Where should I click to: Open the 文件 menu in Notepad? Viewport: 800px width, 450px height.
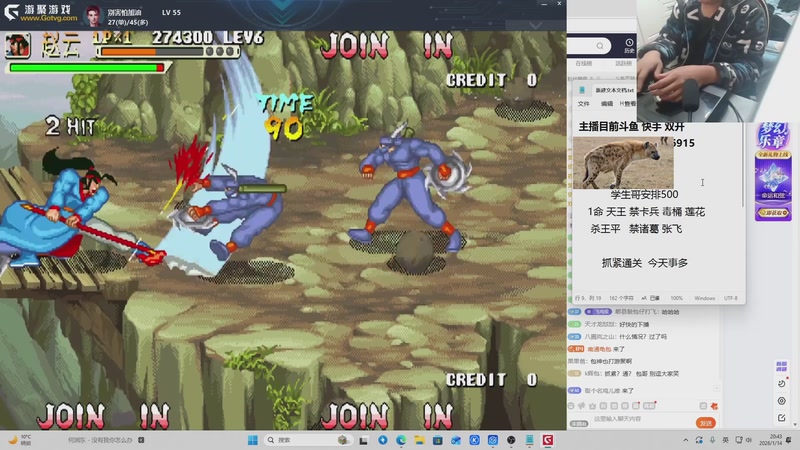(583, 104)
